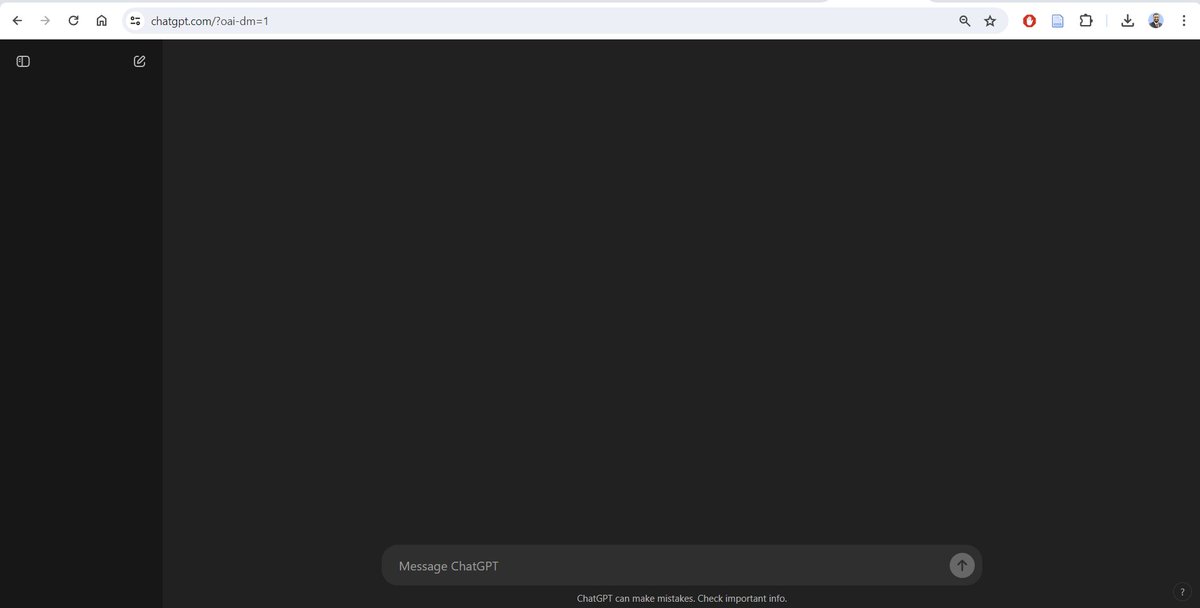Open the red Opera-style extension icon
Viewport: 1200px width, 608px height.
pyautogui.click(x=1029, y=20)
